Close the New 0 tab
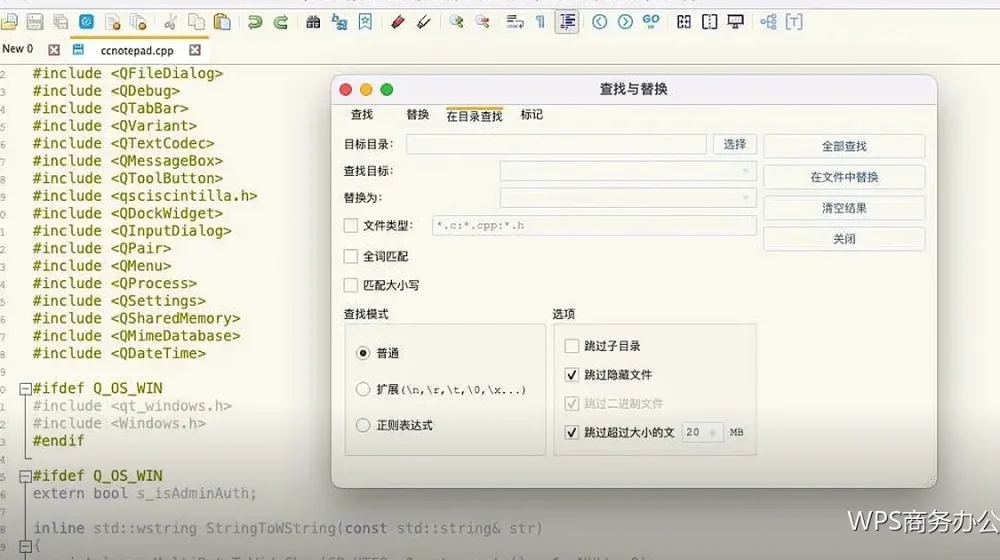The width and height of the screenshot is (1000, 560). (54, 50)
